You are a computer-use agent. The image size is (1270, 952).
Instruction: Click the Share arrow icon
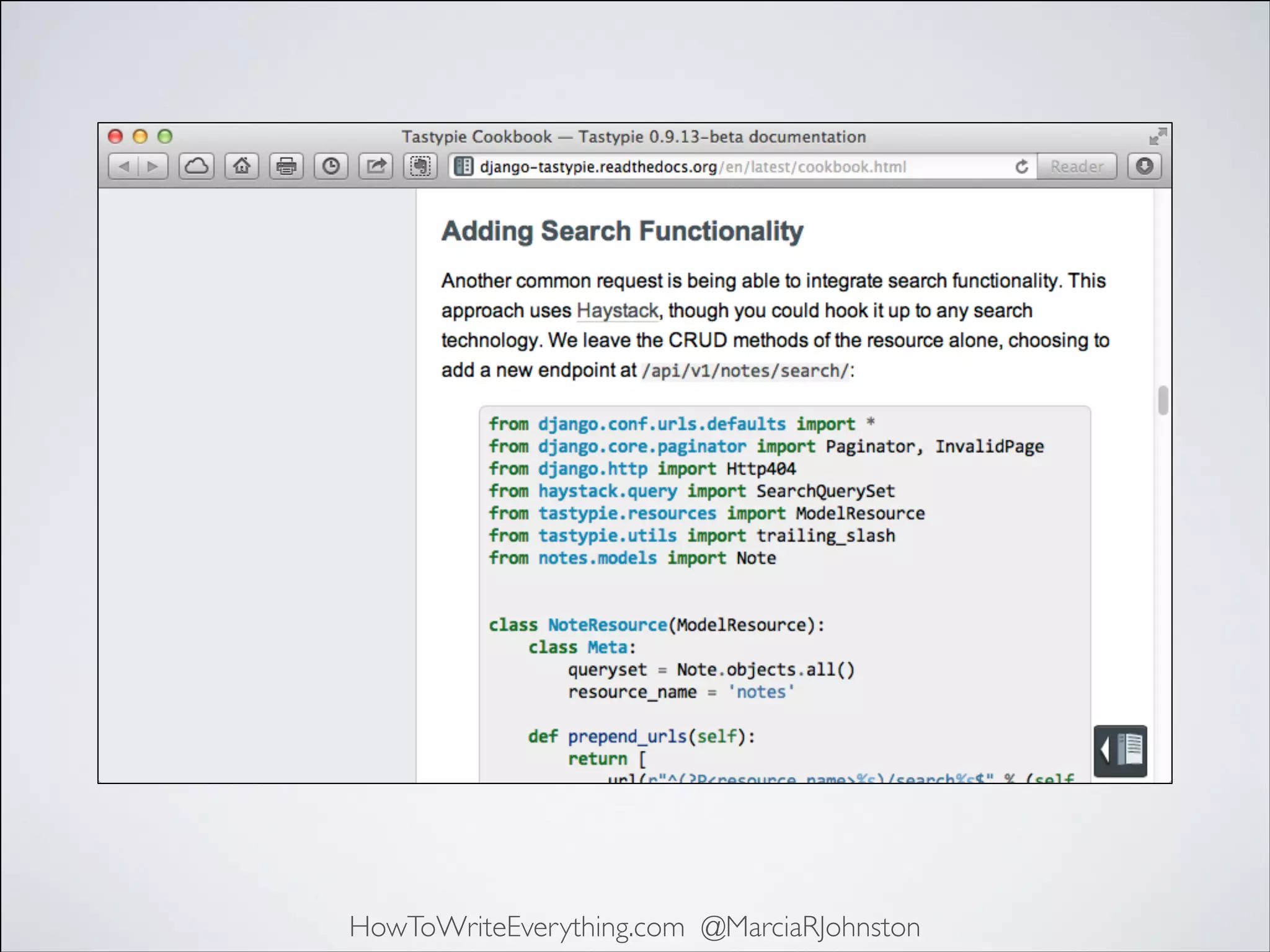point(376,167)
